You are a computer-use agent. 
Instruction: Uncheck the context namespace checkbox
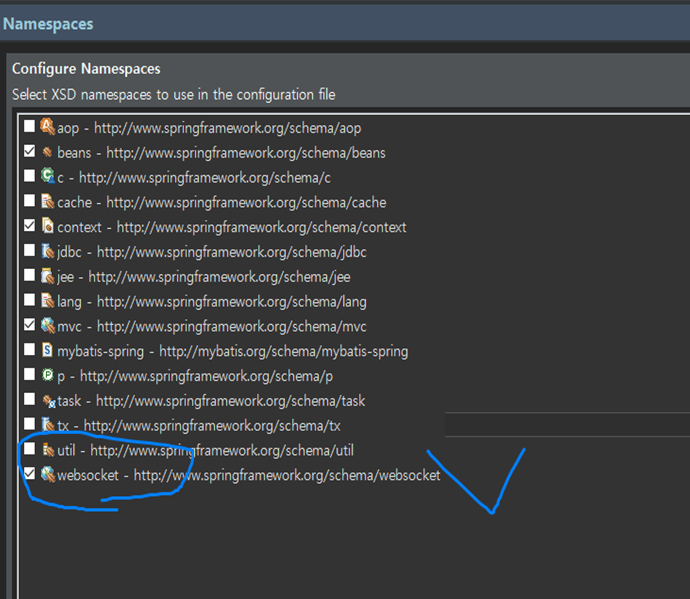[x=29, y=226]
